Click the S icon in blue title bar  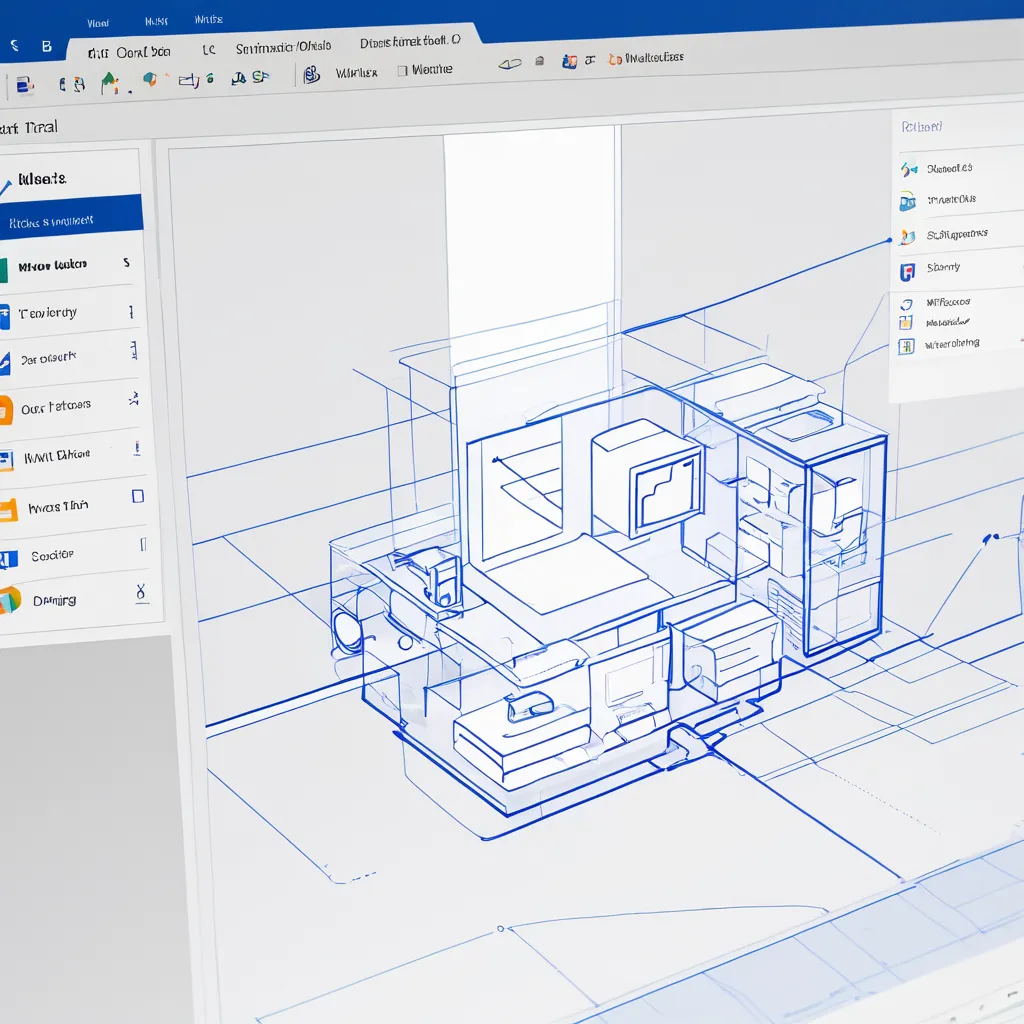pyautogui.click(x=14, y=45)
